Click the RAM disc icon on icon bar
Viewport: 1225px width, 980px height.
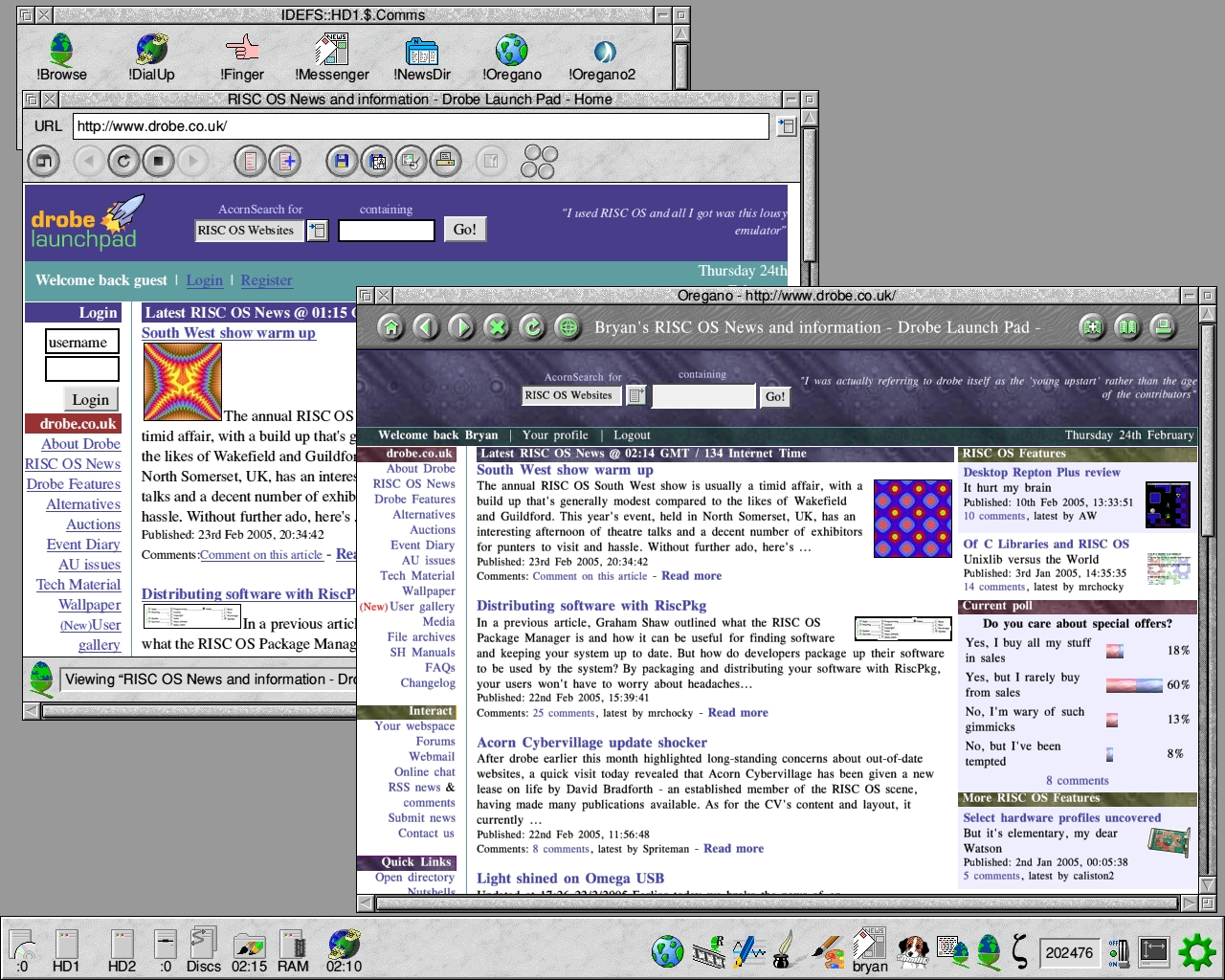[x=293, y=951]
